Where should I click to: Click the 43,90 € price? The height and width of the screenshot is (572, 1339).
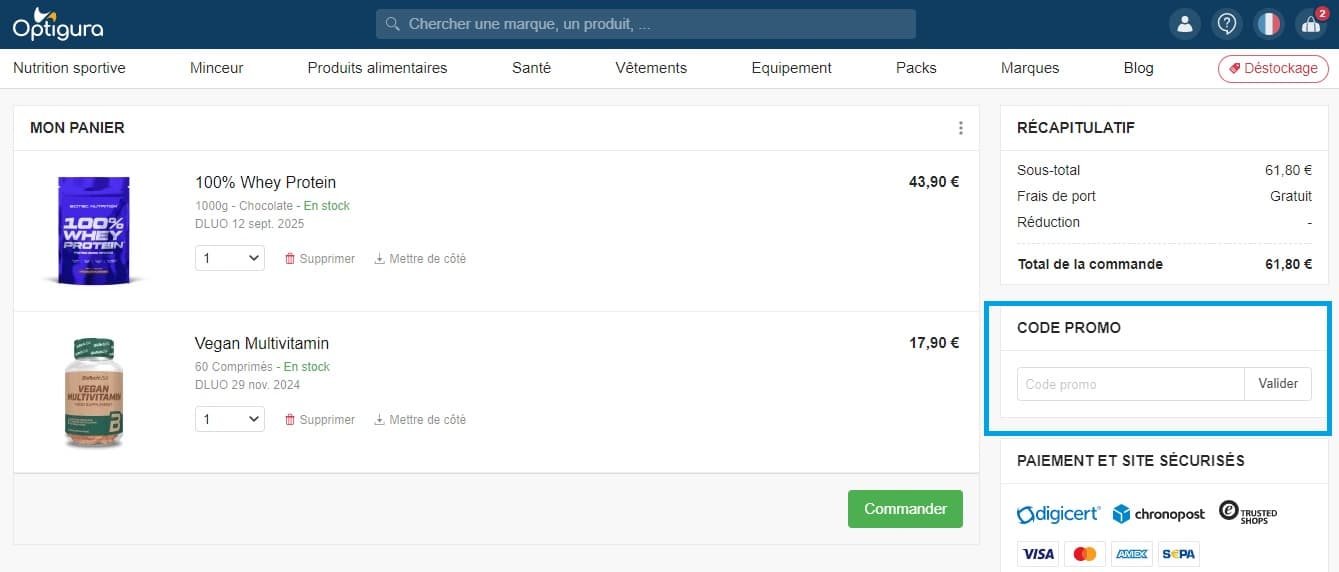(934, 182)
